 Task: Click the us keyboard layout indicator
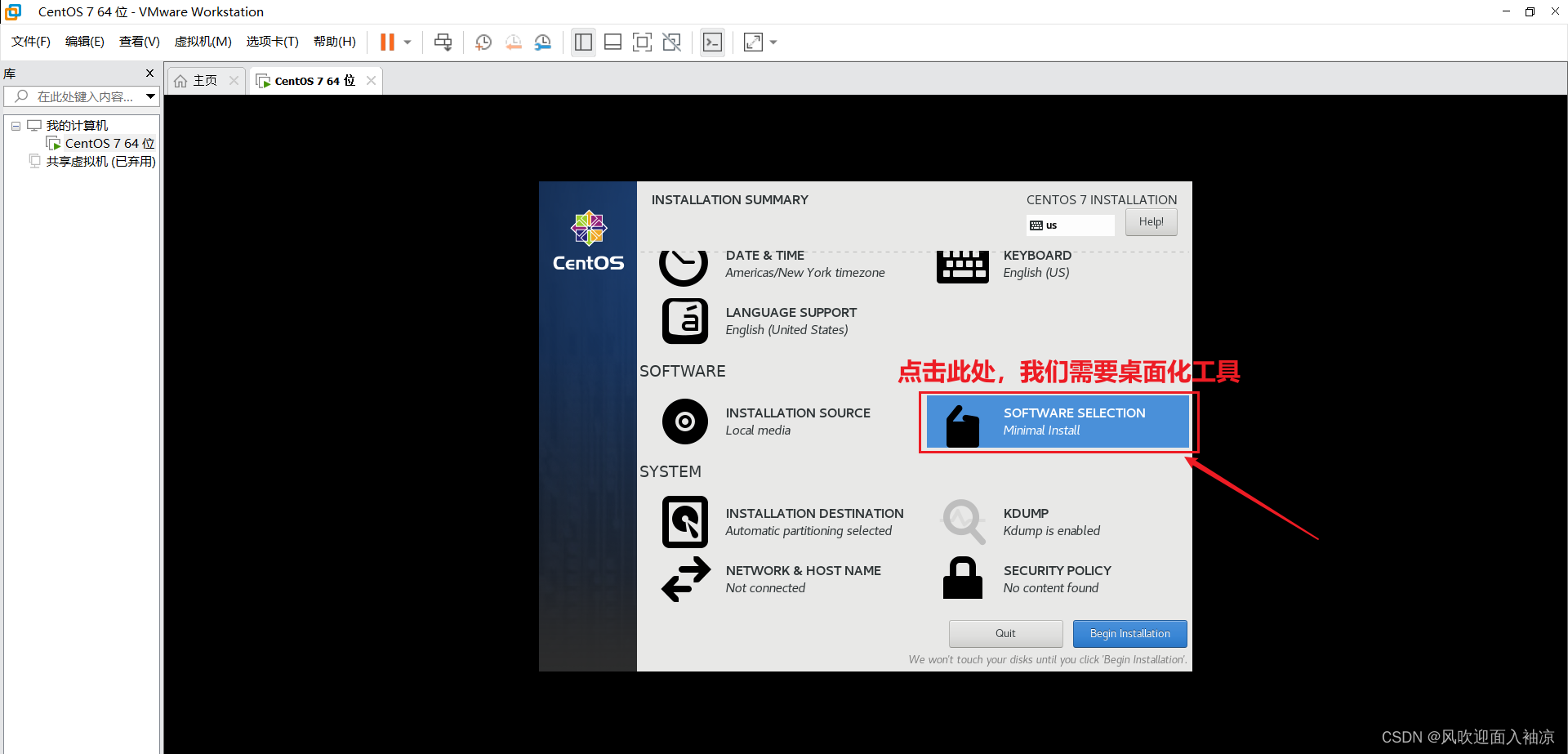point(1070,225)
